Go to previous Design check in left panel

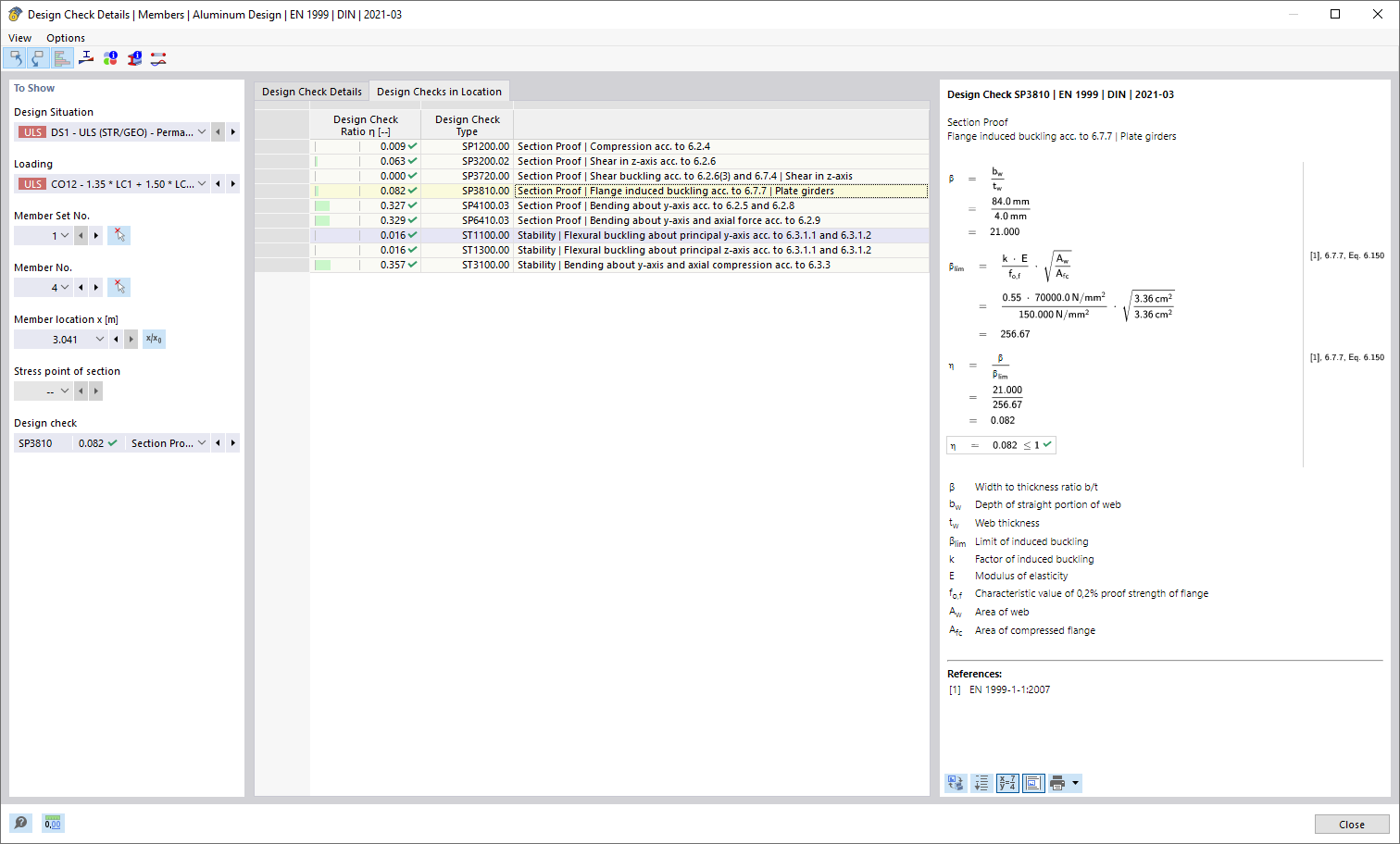218,443
